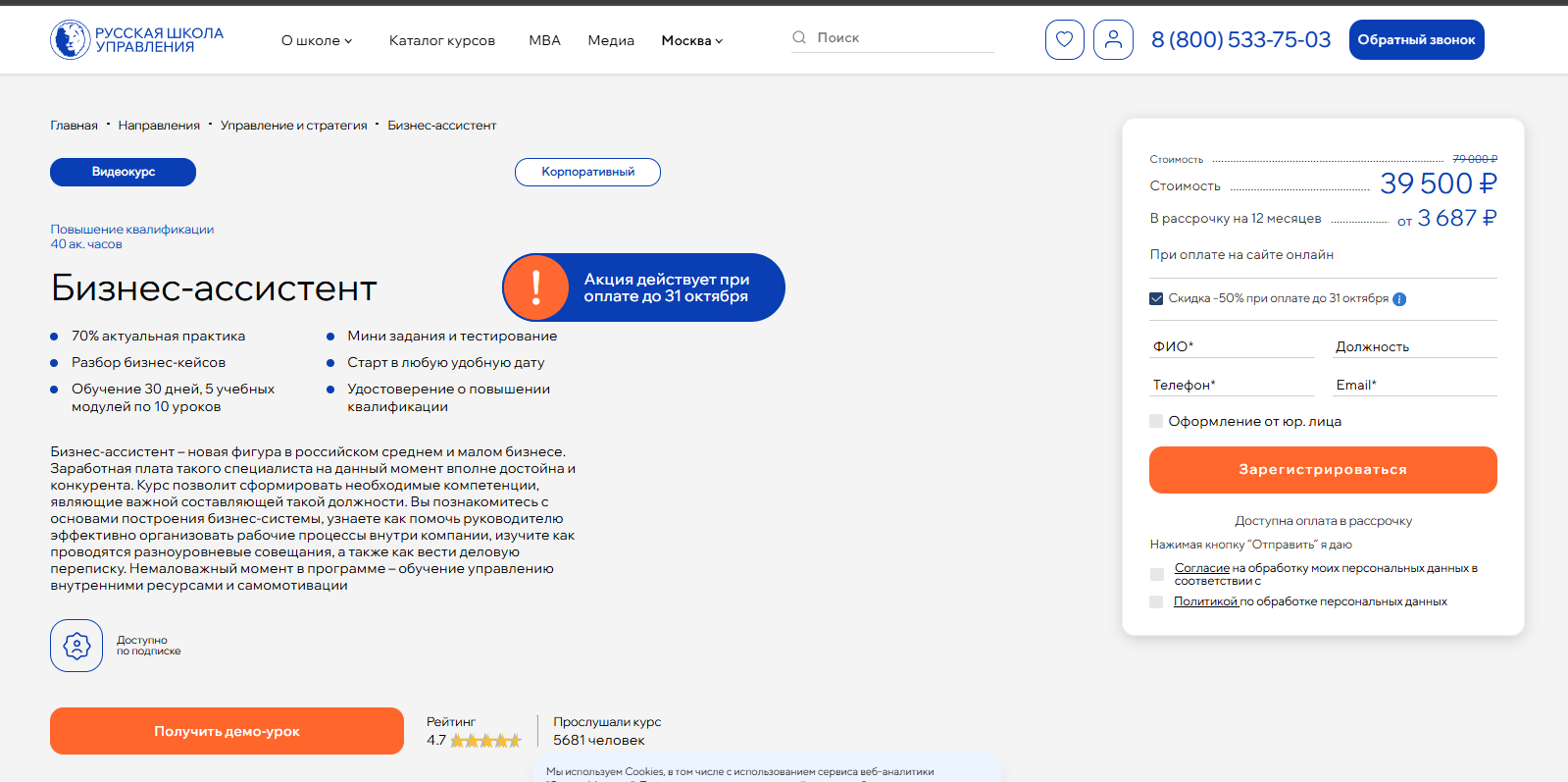
Task: Check the personal data consent checkbox
Action: click(x=1157, y=574)
